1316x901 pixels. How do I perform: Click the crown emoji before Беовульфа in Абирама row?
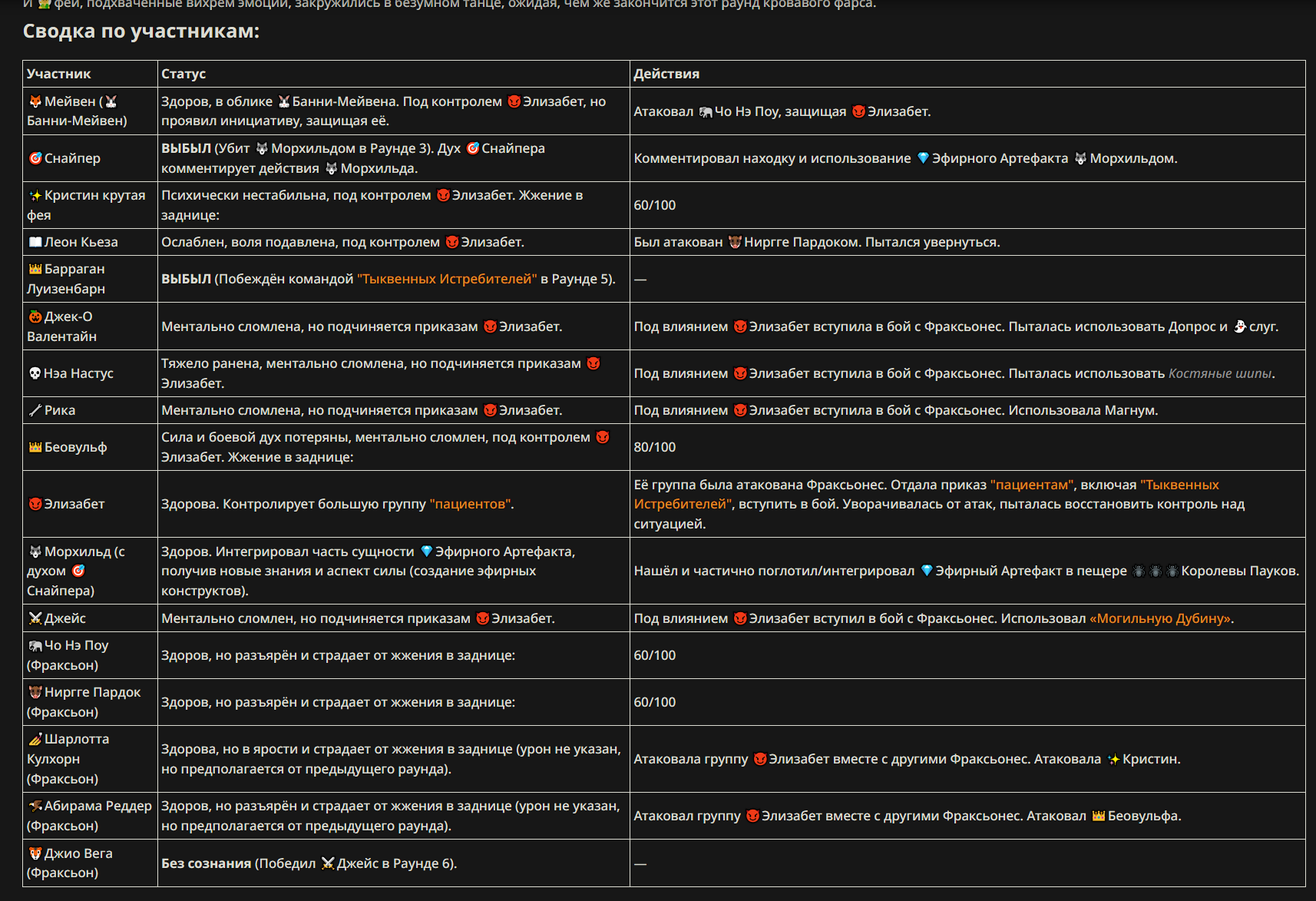(x=1099, y=816)
